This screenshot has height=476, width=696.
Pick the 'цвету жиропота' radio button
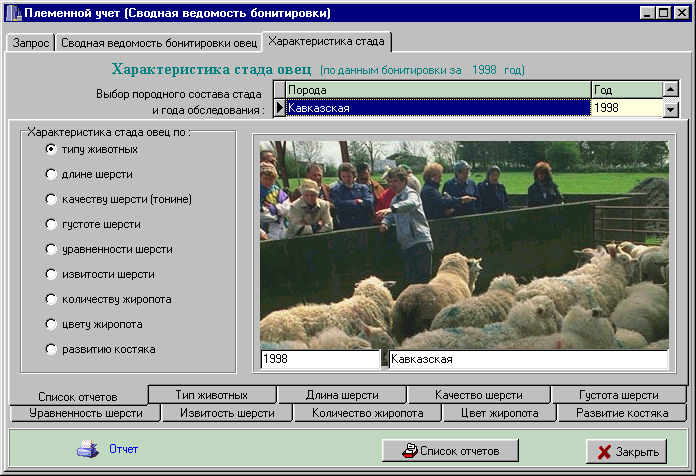coord(50,324)
